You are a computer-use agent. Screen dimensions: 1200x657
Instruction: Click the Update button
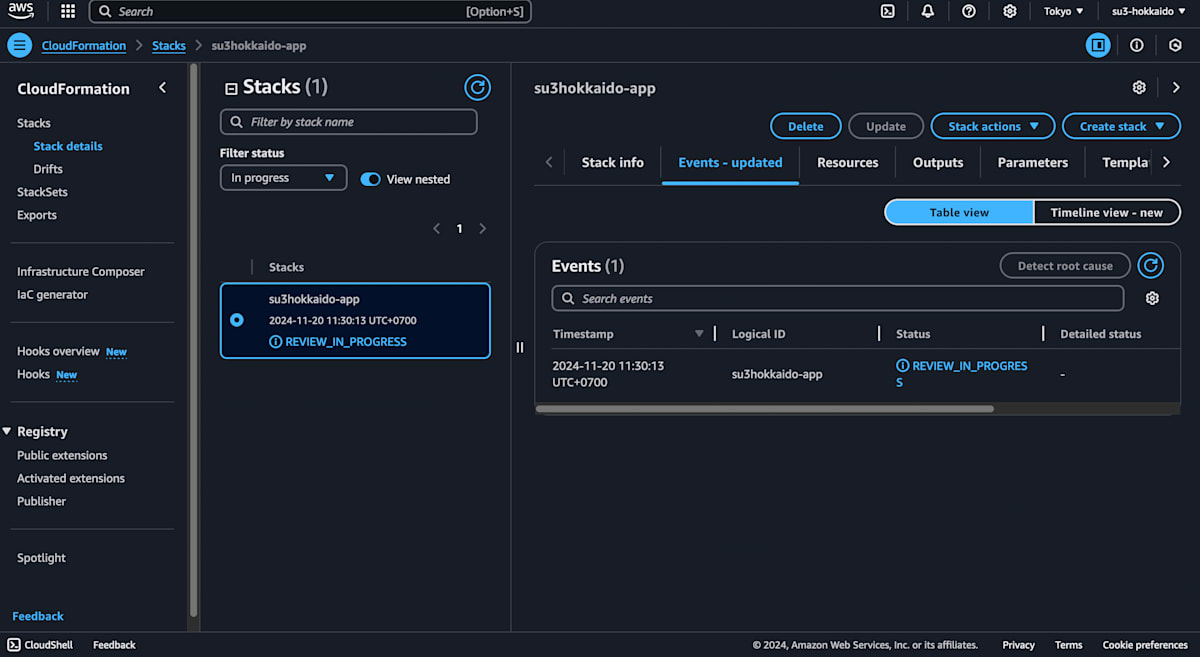click(886, 126)
